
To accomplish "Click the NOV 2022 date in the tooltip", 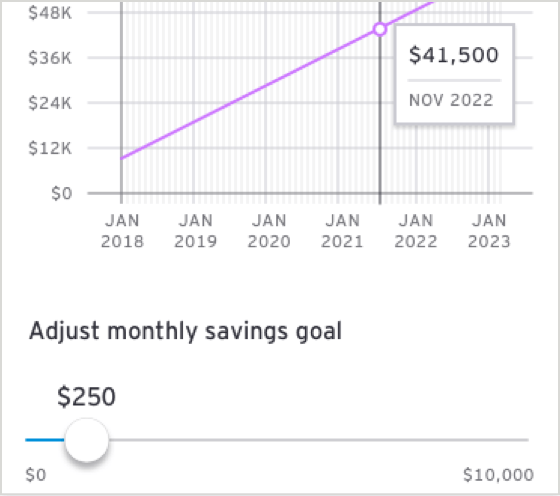I will [x=451, y=100].
